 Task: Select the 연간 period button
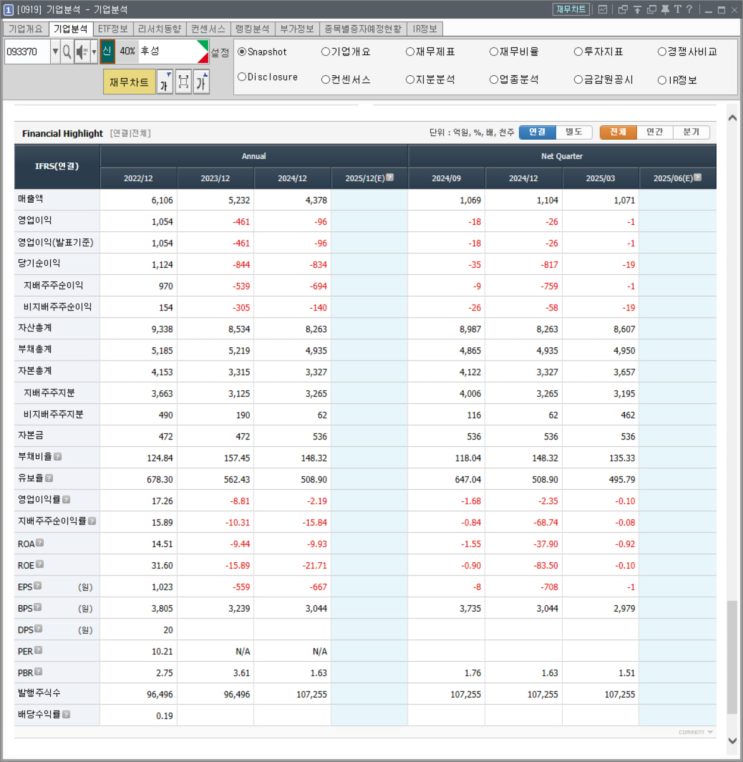pos(655,132)
